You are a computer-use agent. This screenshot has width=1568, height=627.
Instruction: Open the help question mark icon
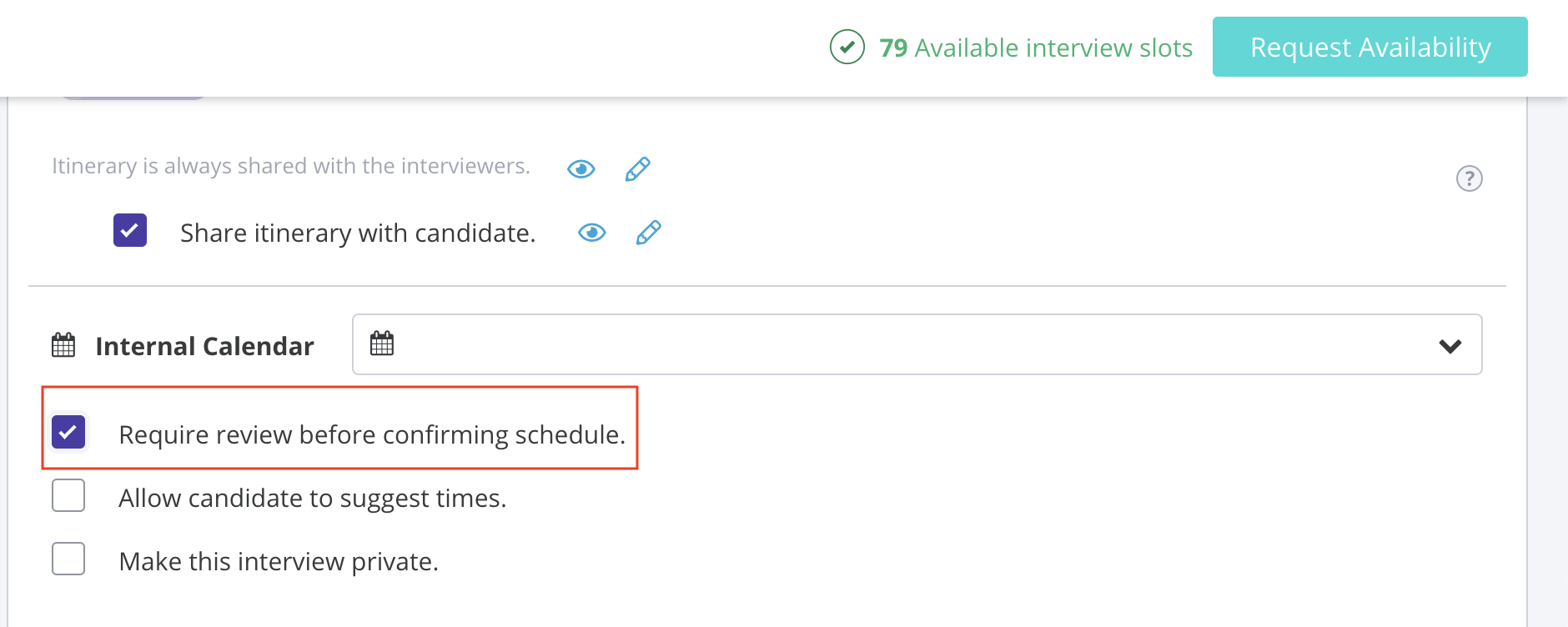pyautogui.click(x=1469, y=178)
